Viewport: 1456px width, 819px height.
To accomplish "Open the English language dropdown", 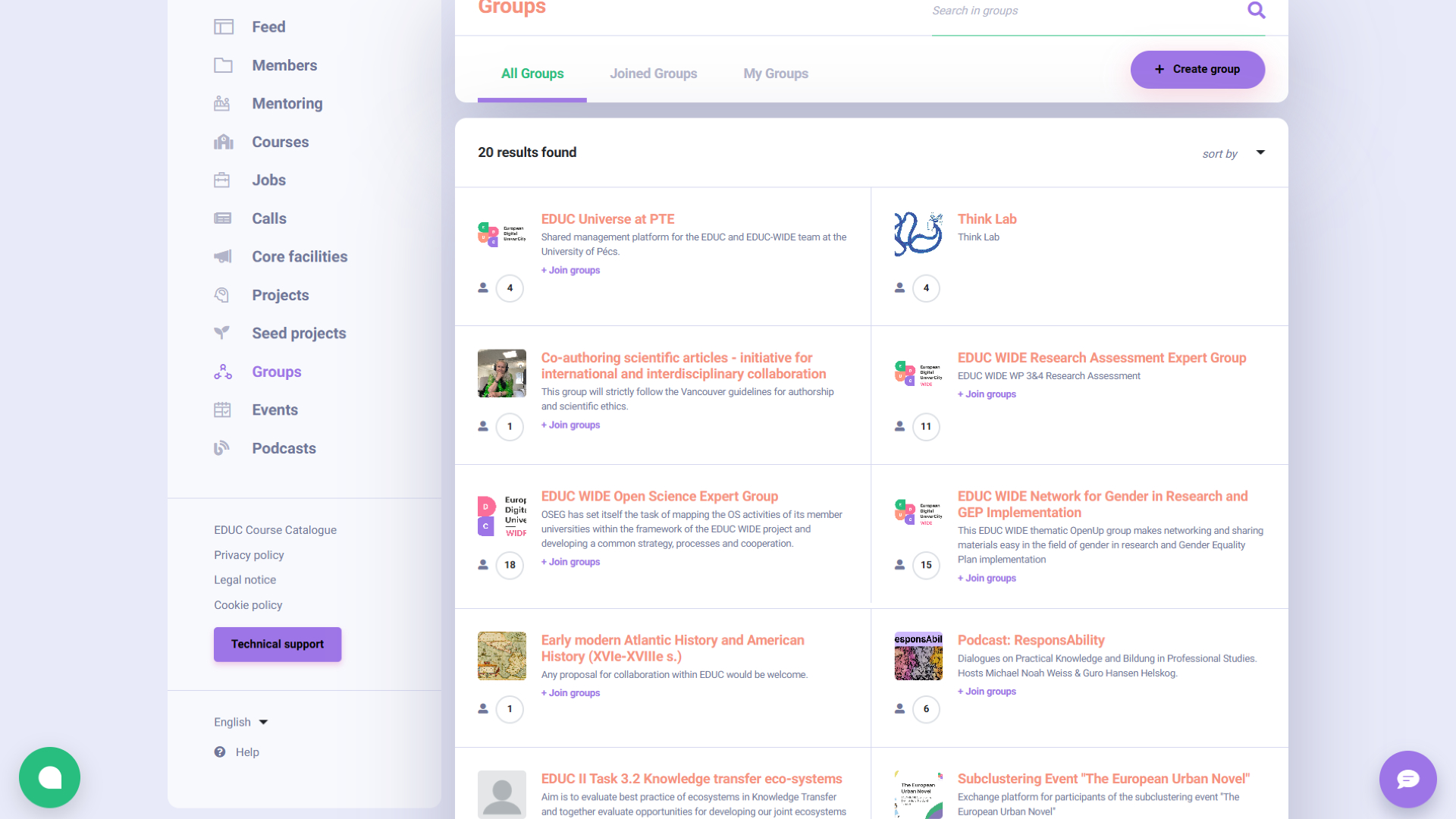I will click(x=240, y=722).
